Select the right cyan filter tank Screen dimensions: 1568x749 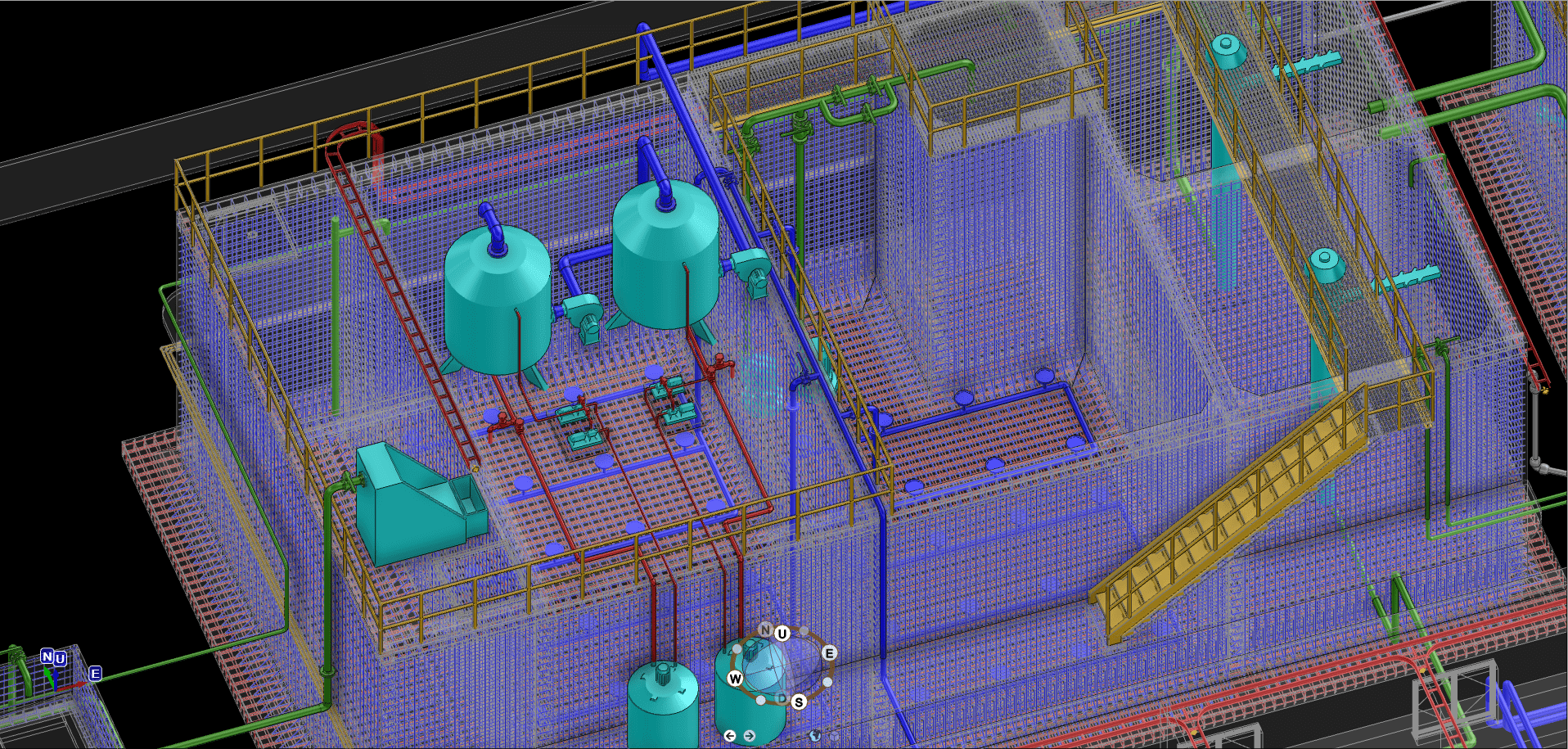(x=665, y=262)
